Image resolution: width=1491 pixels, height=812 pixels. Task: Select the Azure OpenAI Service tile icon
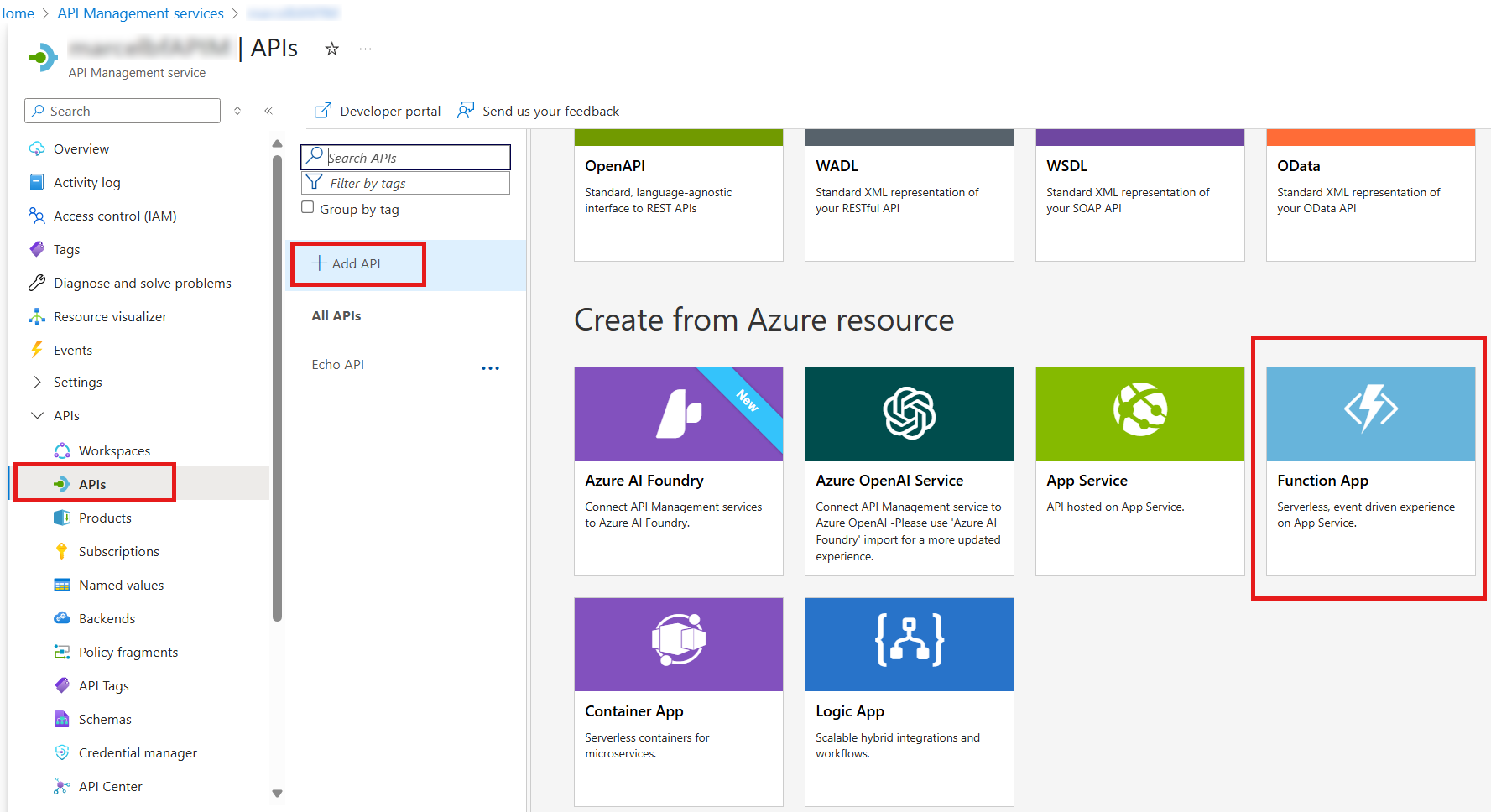(909, 413)
